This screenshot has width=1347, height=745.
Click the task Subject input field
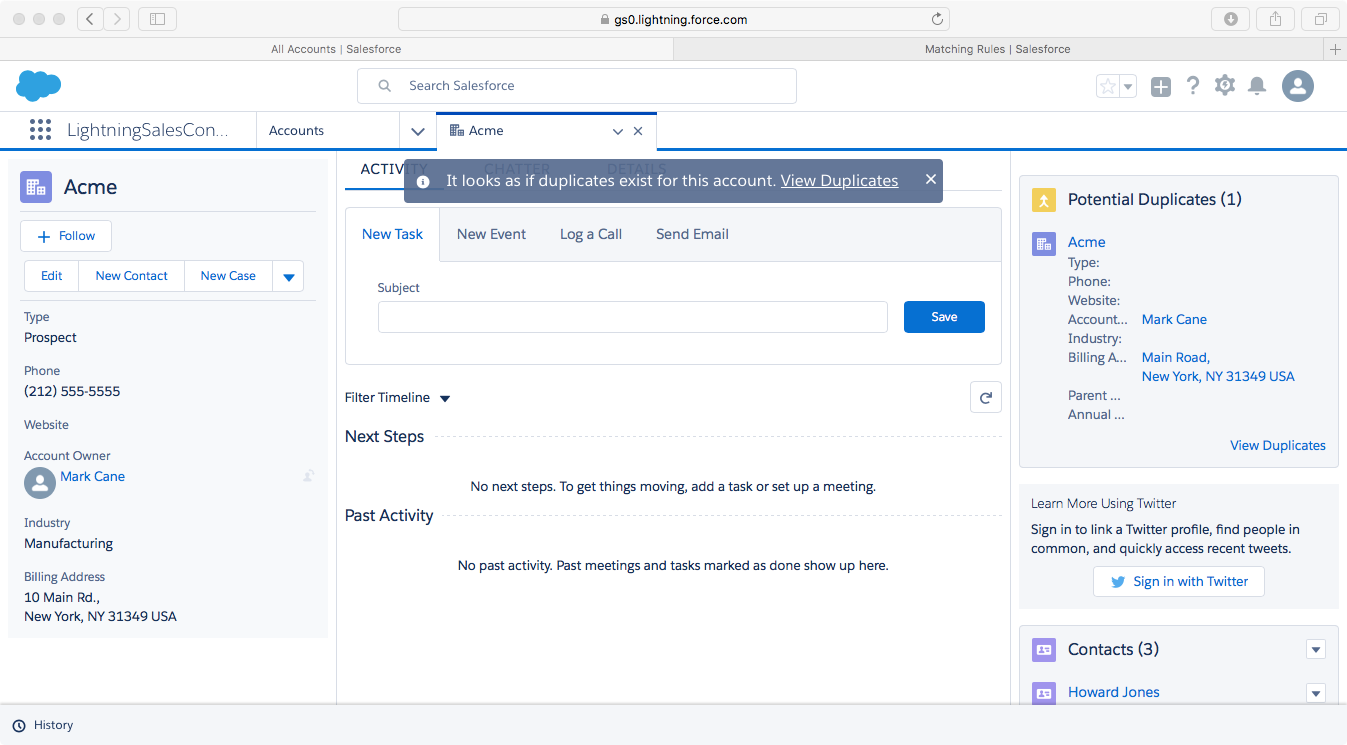[632, 317]
